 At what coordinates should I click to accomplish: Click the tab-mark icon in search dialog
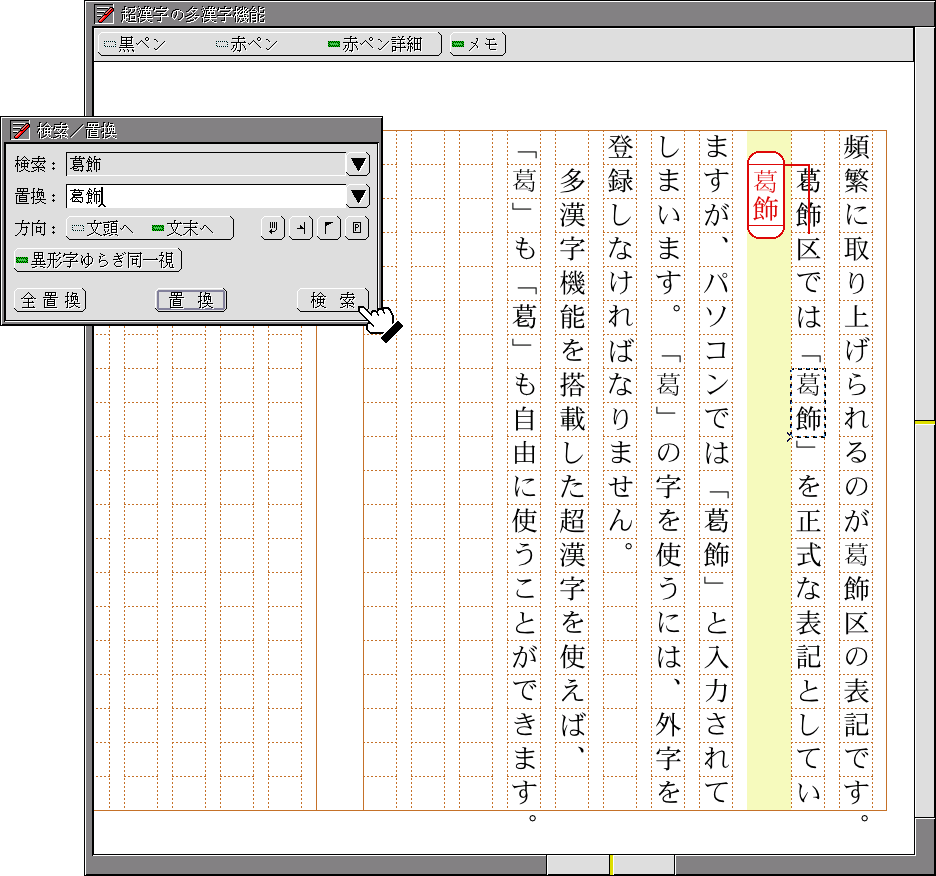click(300, 229)
